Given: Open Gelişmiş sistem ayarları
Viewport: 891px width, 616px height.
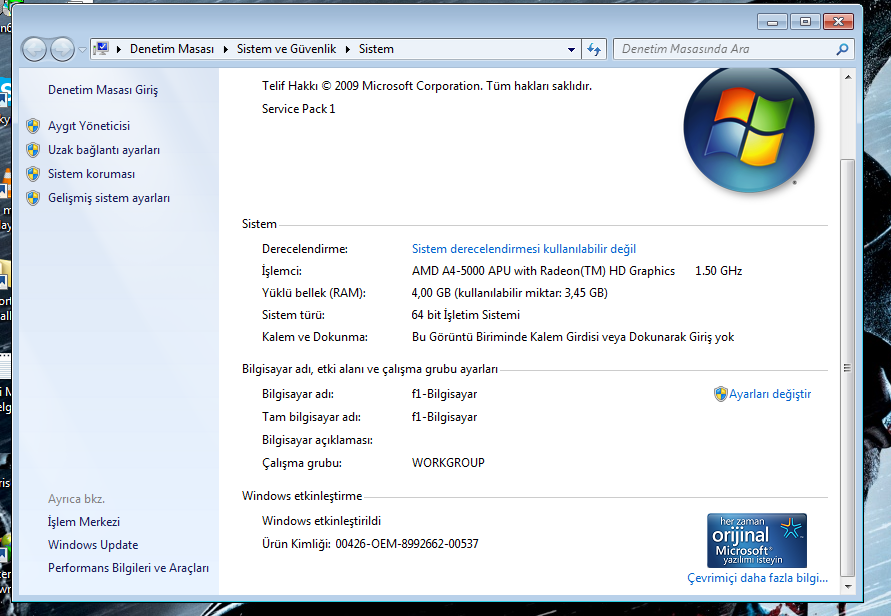Looking at the screenshot, I should click(109, 198).
